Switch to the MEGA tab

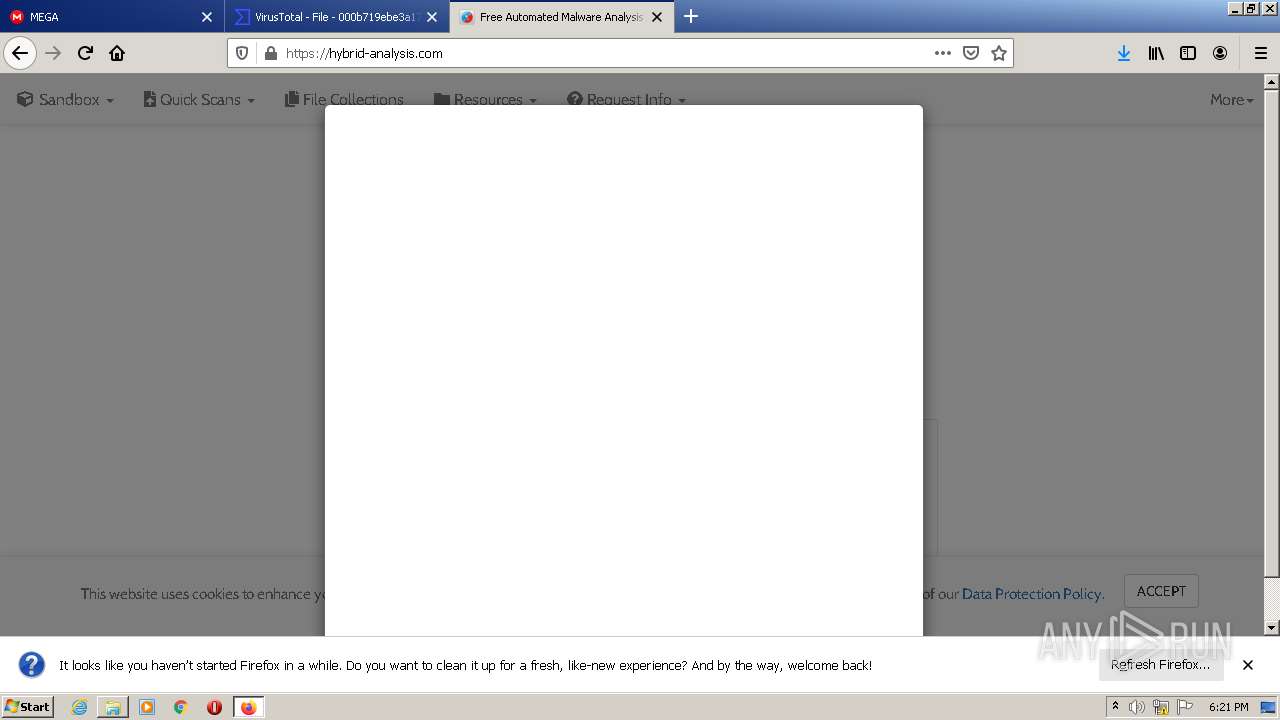point(112,17)
